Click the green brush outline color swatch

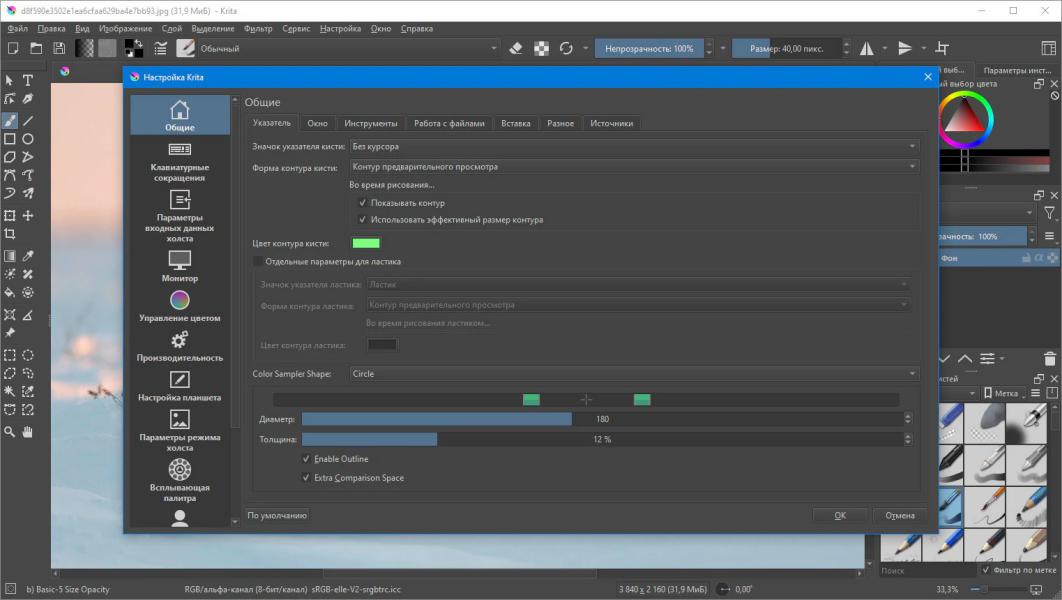tap(366, 243)
